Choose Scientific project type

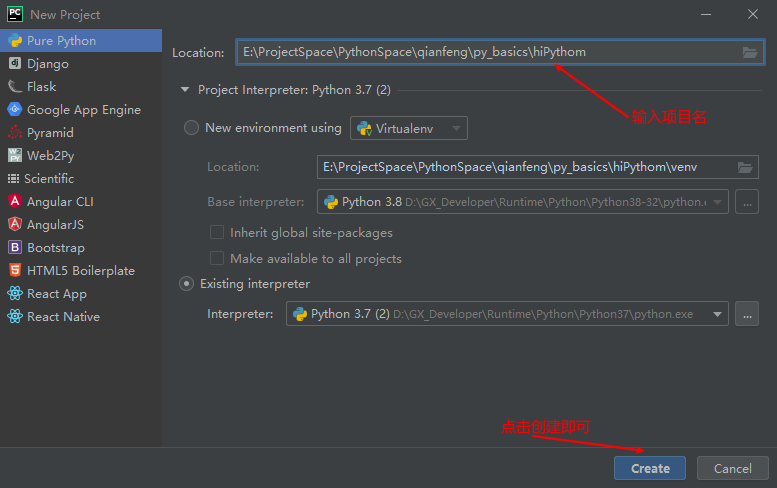[81, 178]
